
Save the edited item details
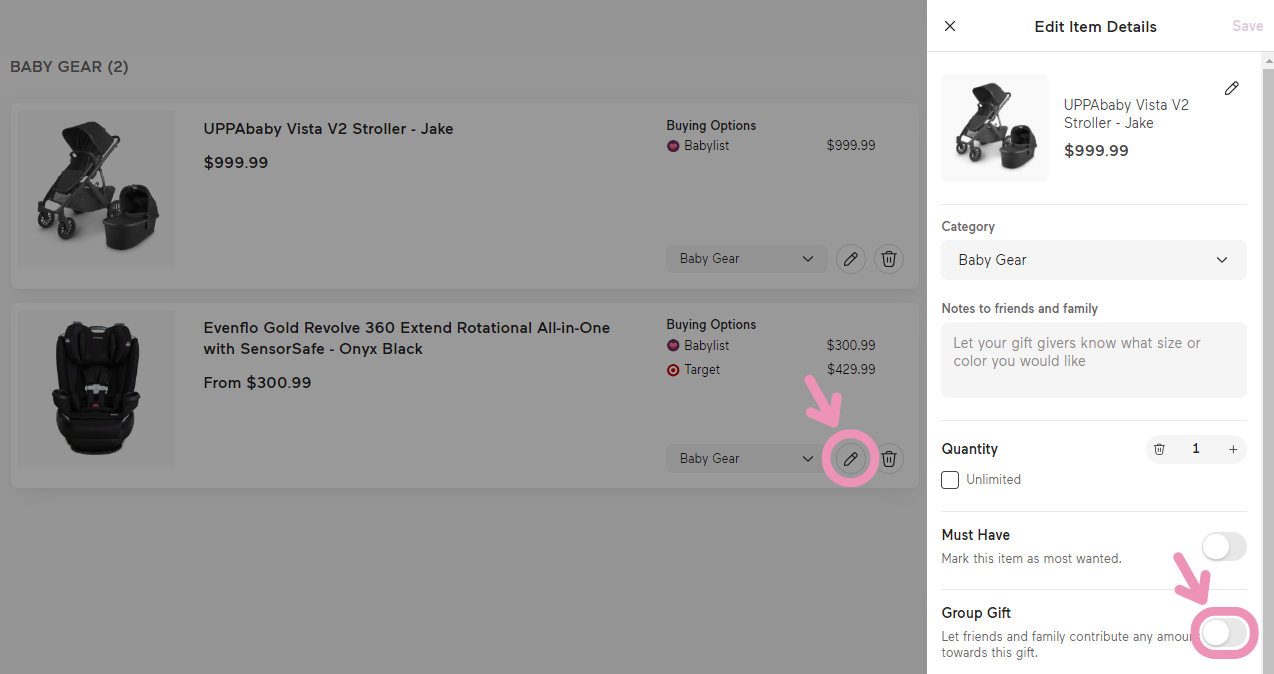1247,26
